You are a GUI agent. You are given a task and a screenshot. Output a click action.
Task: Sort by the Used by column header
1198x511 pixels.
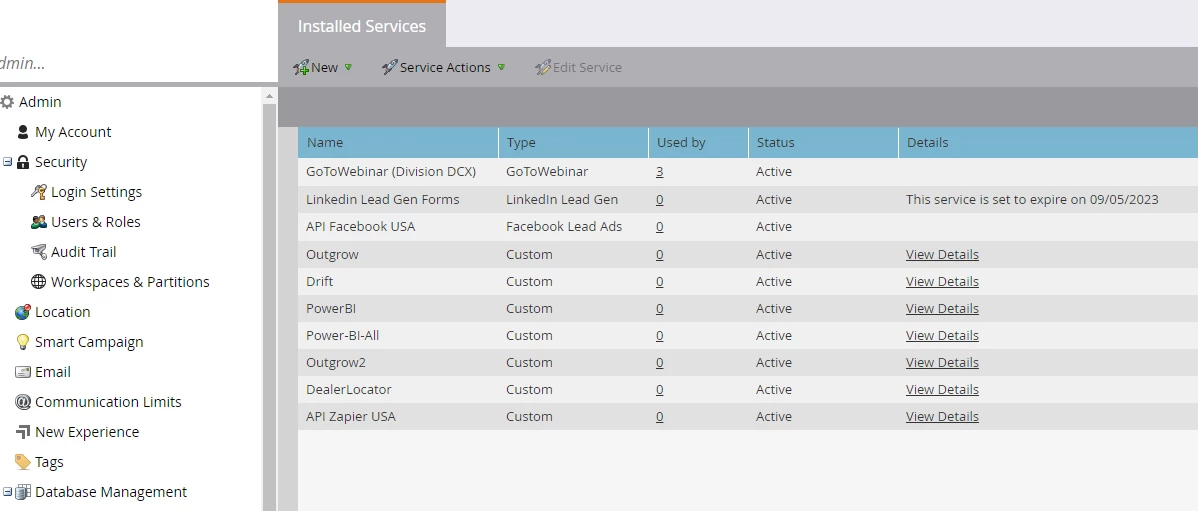click(x=698, y=142)
